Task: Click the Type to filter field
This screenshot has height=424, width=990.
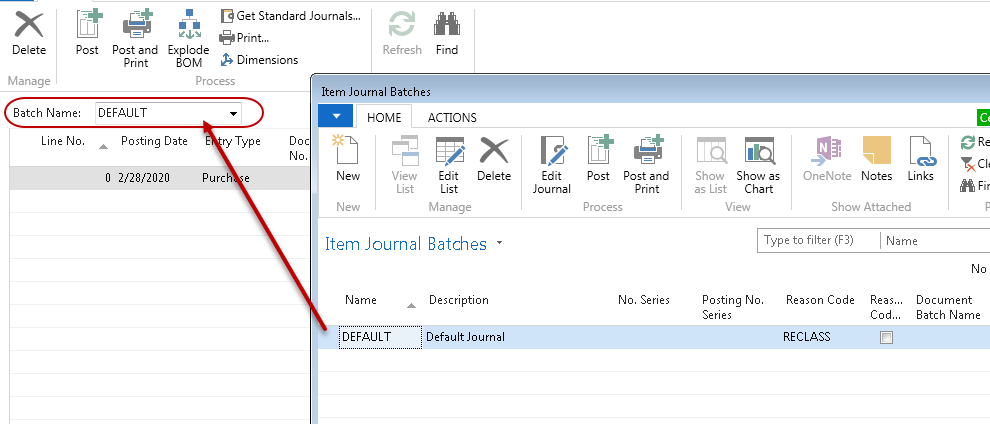Action: click(x=817, y=241)
